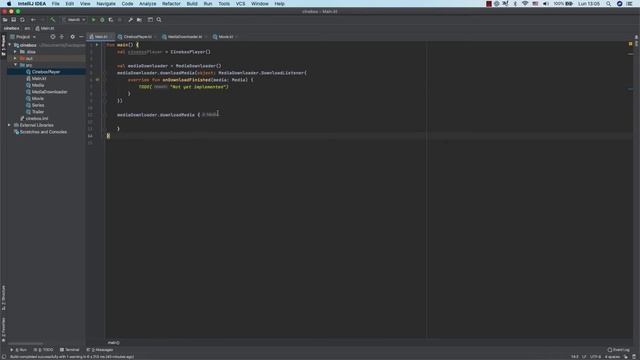Toggle the Favorites side tool tab
The image size is (640, 360).
(3, 330)
